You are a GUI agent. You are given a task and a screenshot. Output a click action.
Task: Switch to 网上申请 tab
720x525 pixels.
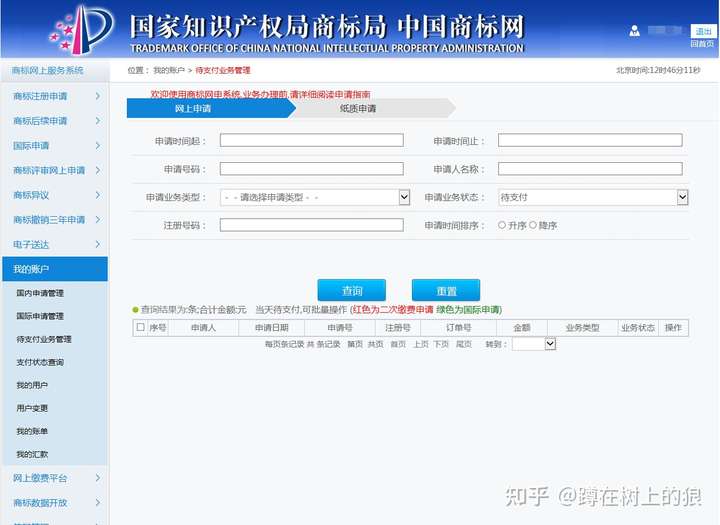point(211,109)
